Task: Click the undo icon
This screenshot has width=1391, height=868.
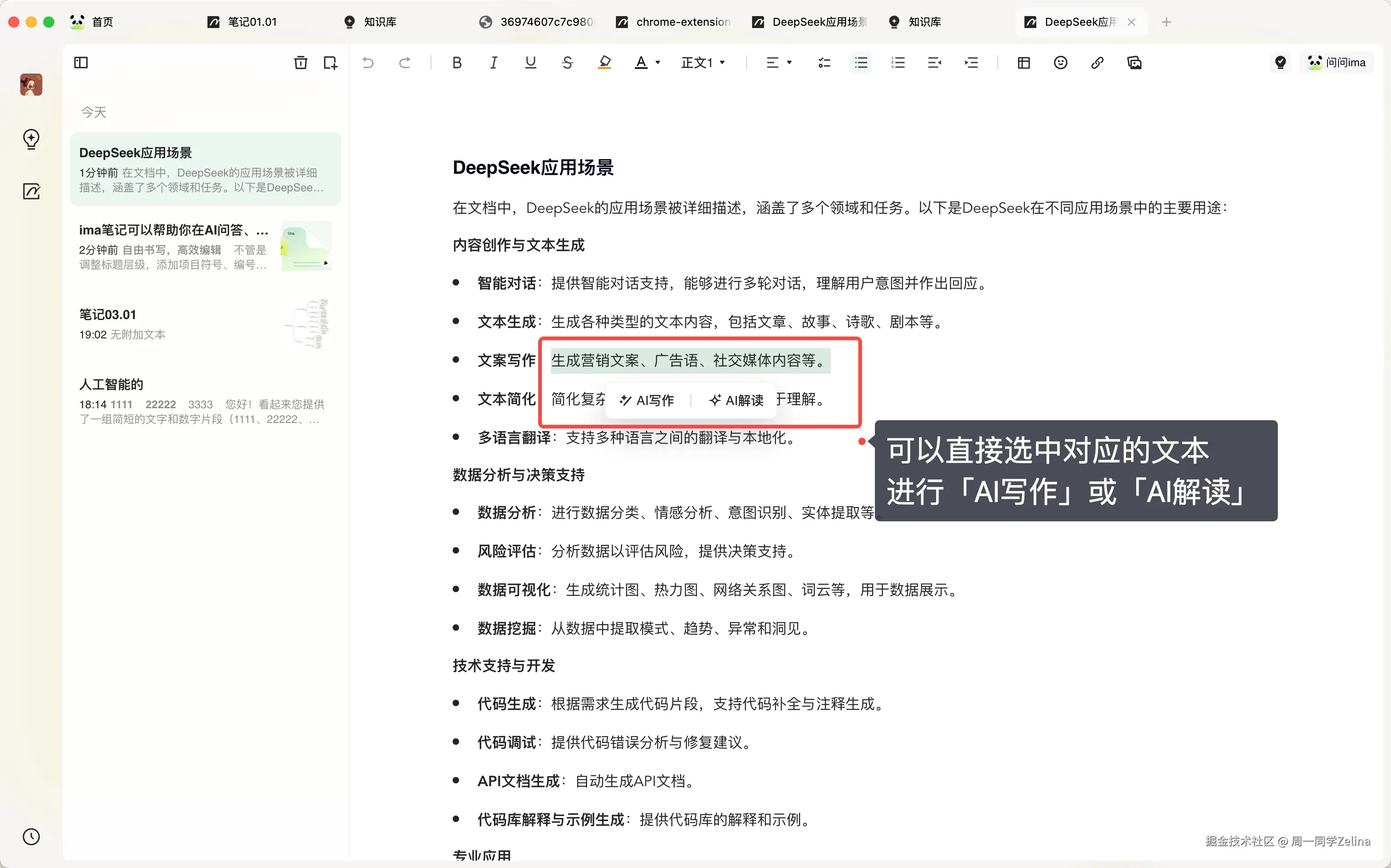Action: point(368,63)
